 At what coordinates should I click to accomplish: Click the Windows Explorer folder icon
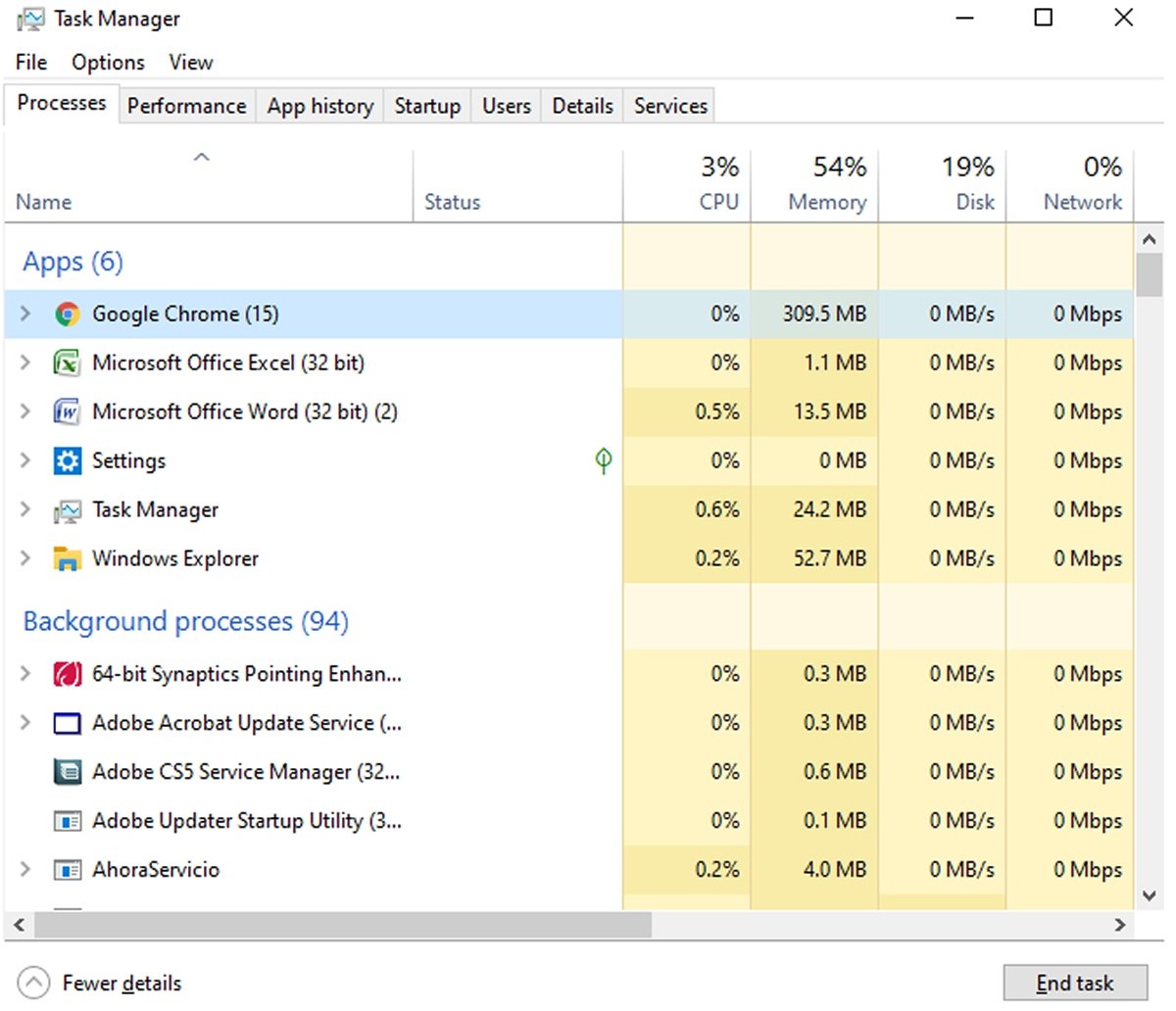coord(67,559)
